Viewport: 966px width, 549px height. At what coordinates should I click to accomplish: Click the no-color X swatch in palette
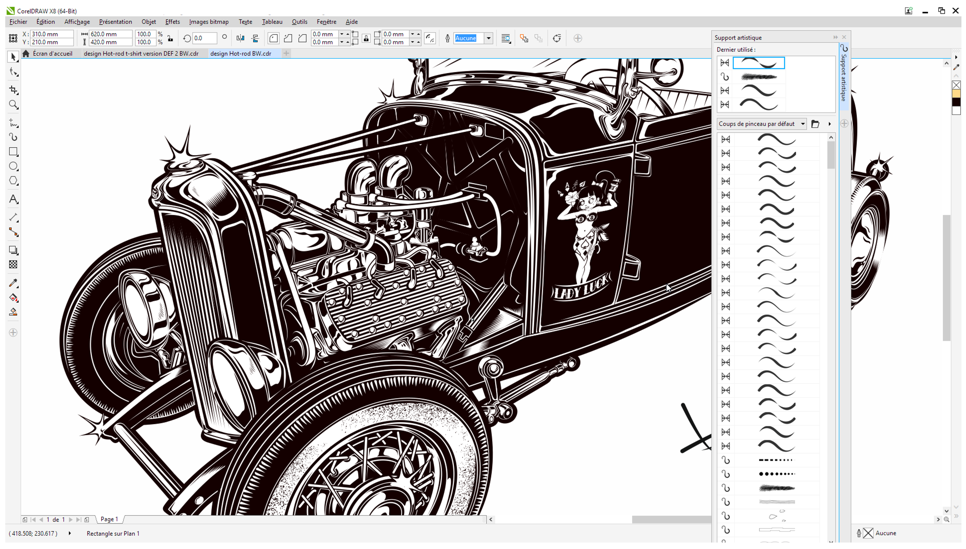point(956,85)
